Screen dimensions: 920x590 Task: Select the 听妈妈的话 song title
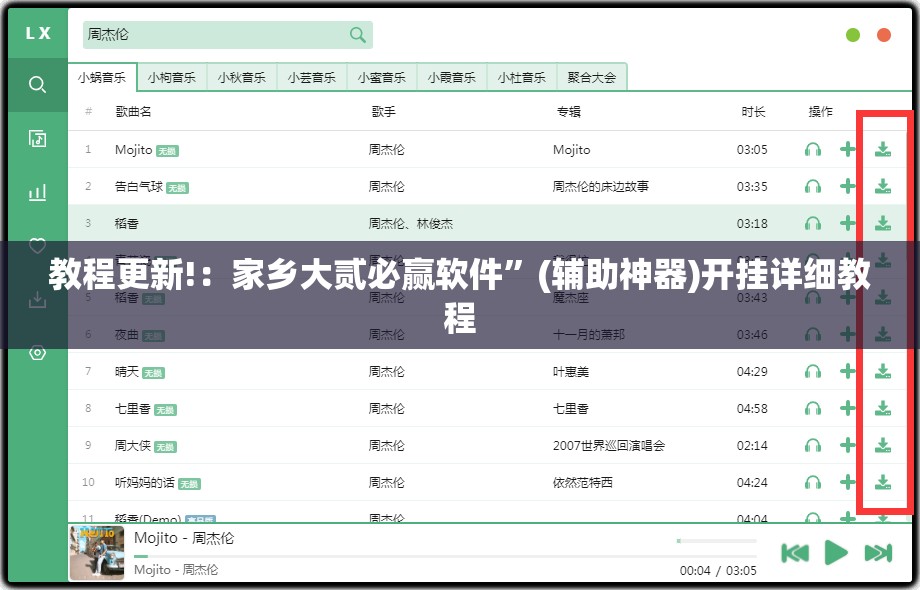click(144, 483)
